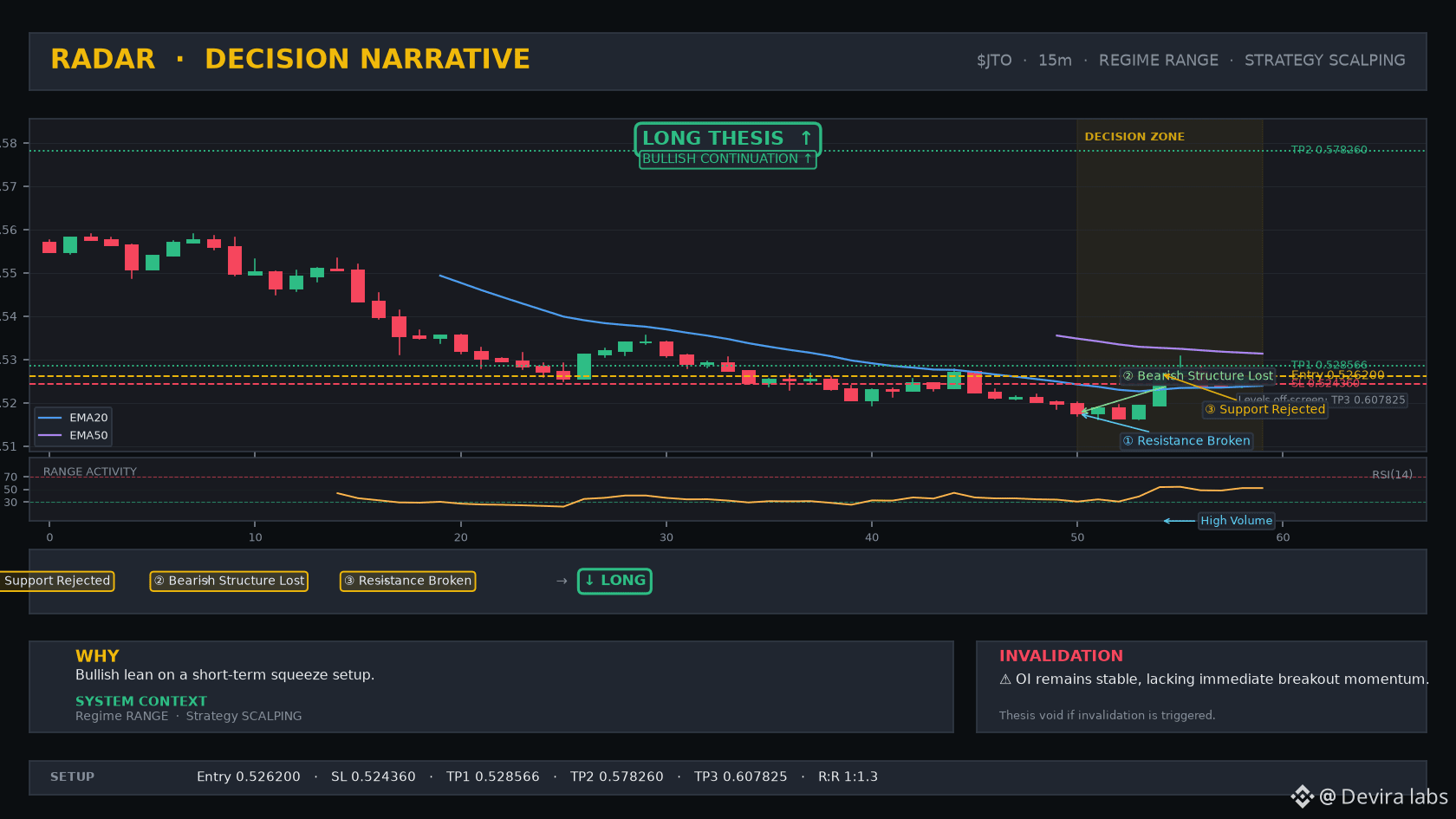Click the Bearish Structure Lost annotation on the chart

(1198, 376)
